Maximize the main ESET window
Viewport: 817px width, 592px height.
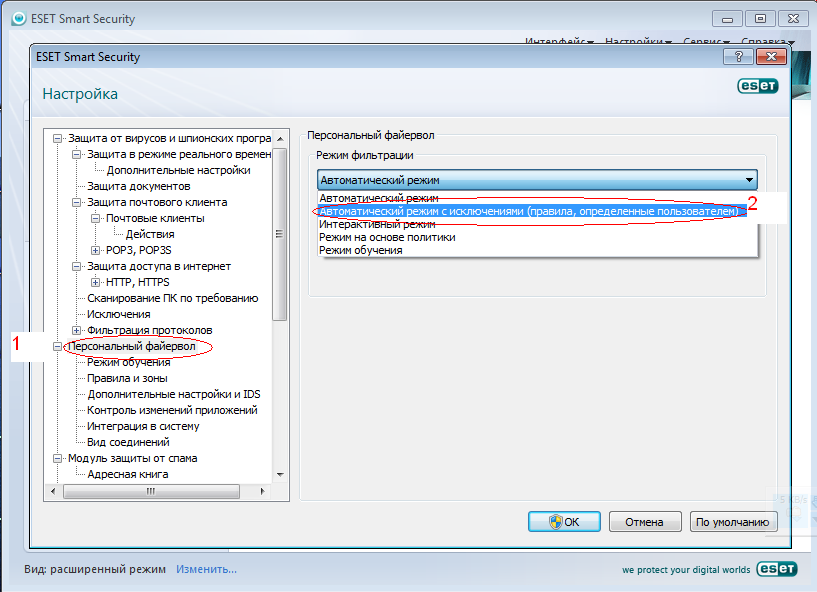point(760,19)
